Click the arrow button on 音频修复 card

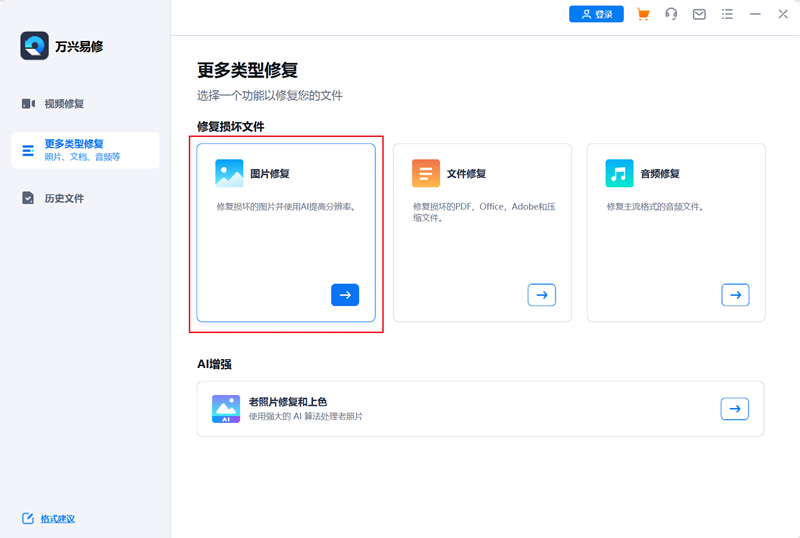pos(735,295)
